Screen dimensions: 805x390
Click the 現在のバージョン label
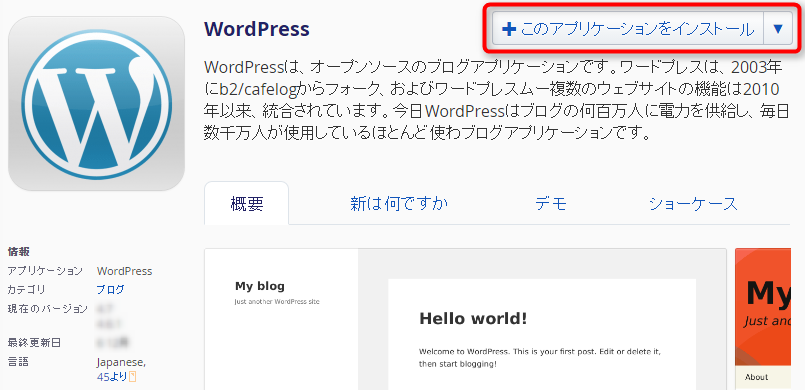[47, 308]
